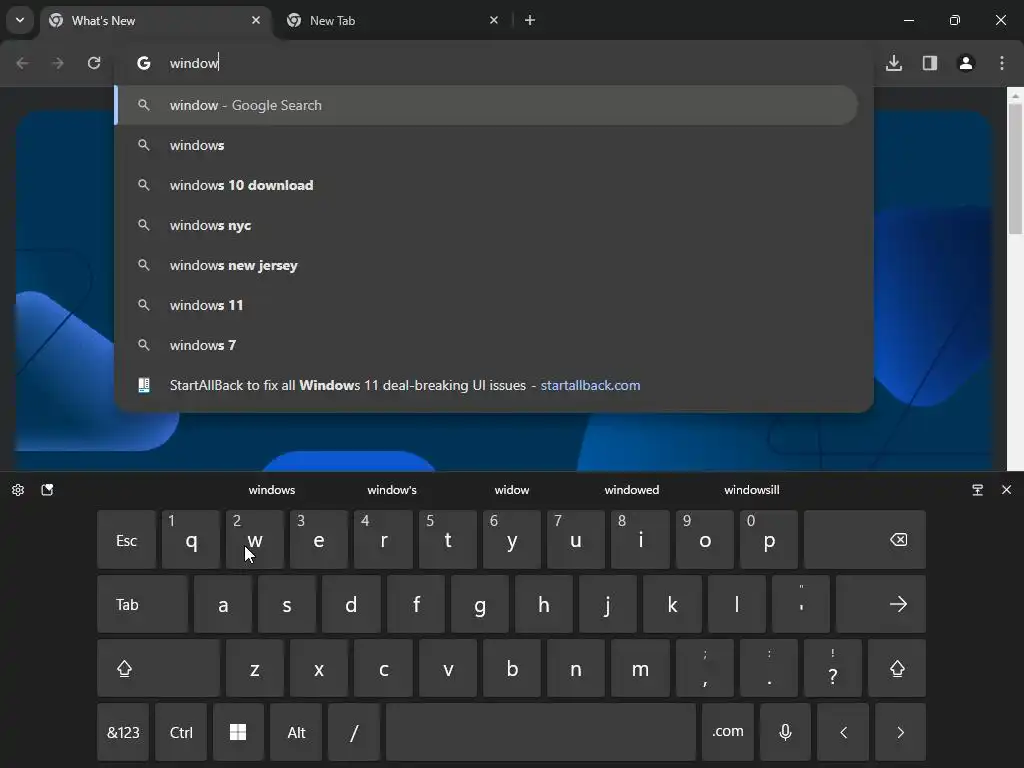Image resolution: width=1024 pixels, height=768 pixels.
Task: Tap the Esc key
Action: pyautogui.click(x=126, y=540)
